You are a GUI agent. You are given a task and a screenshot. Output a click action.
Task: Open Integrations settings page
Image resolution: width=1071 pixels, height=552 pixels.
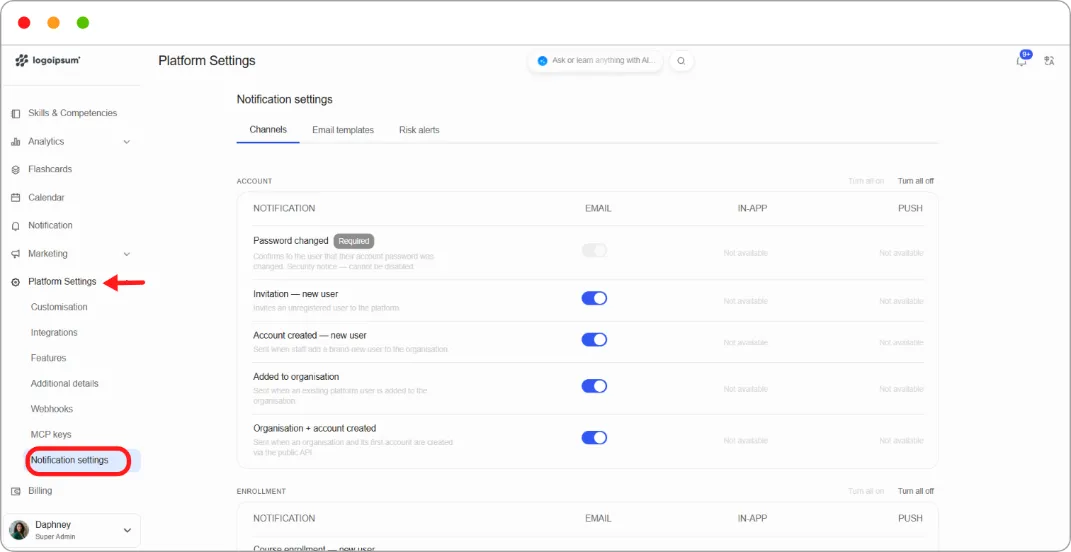[54, 333]
